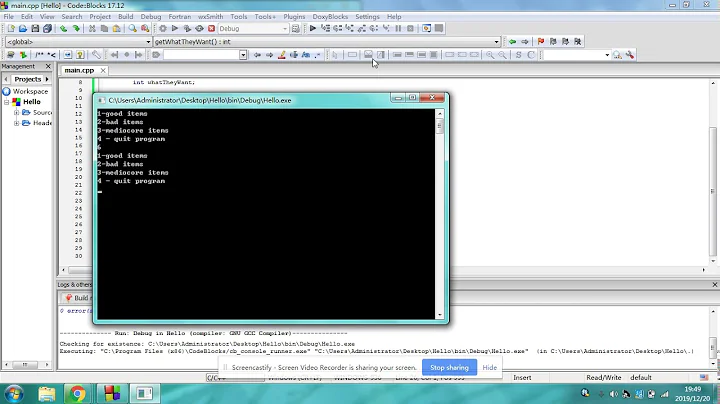Click the volume speaker tray icon
Viewport: 720px width, 404px height.
tap(613, 394)
